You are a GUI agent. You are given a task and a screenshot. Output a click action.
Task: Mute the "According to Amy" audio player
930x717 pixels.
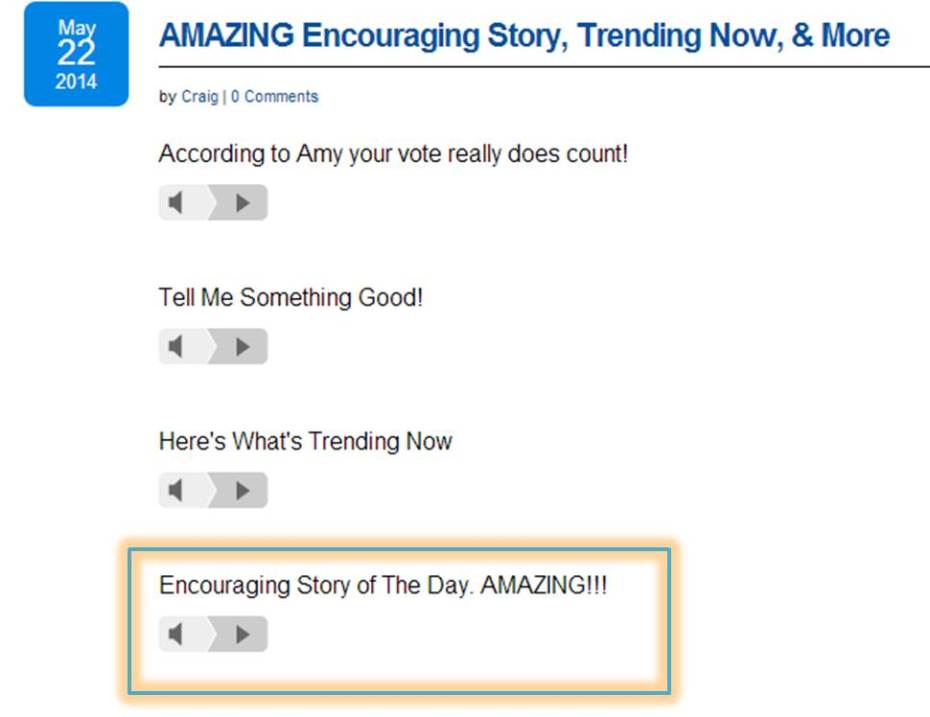177,203
